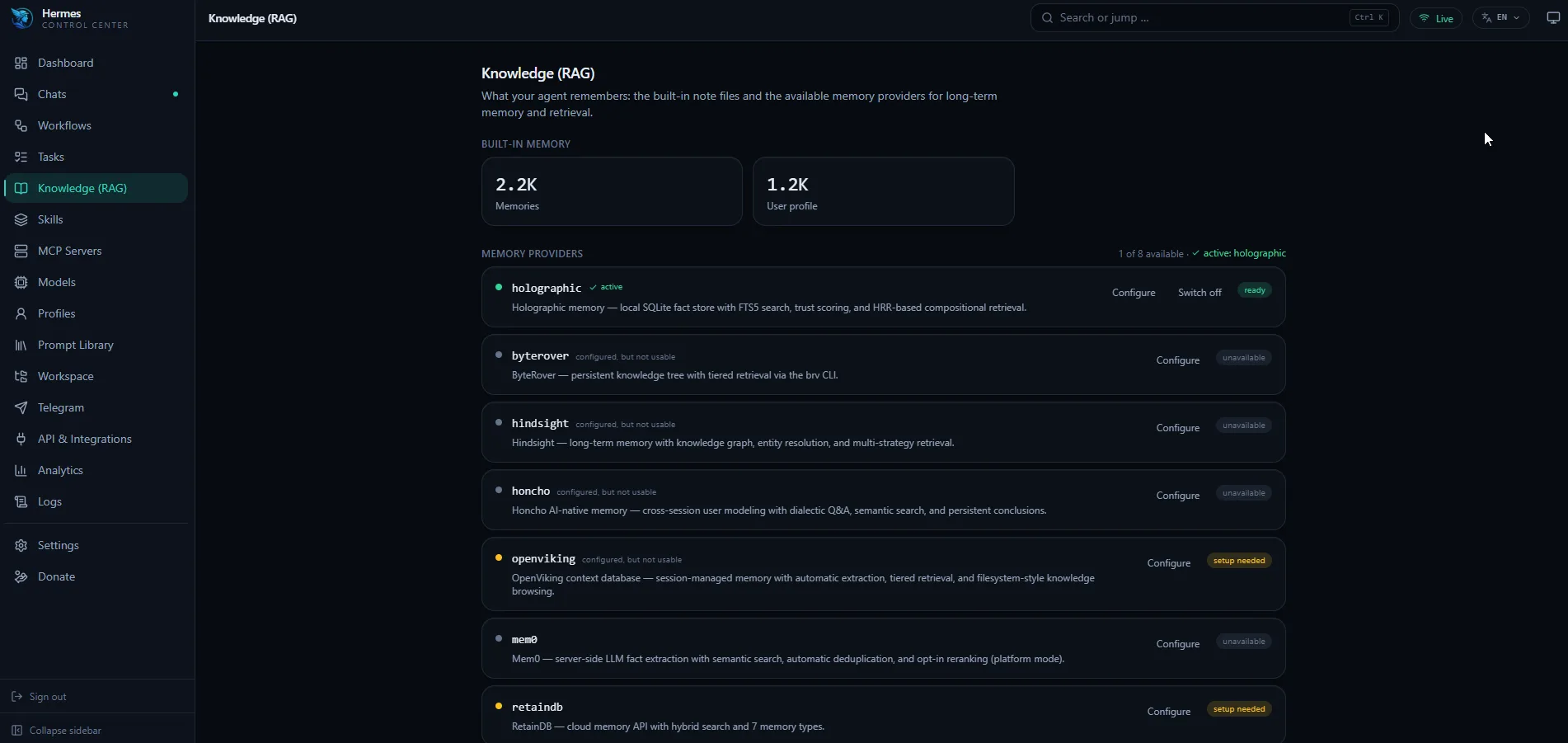Click the API & Integrations plug icon
Image resolution: width=1568 pixels, height=743 pixels.
pos(21,439)
